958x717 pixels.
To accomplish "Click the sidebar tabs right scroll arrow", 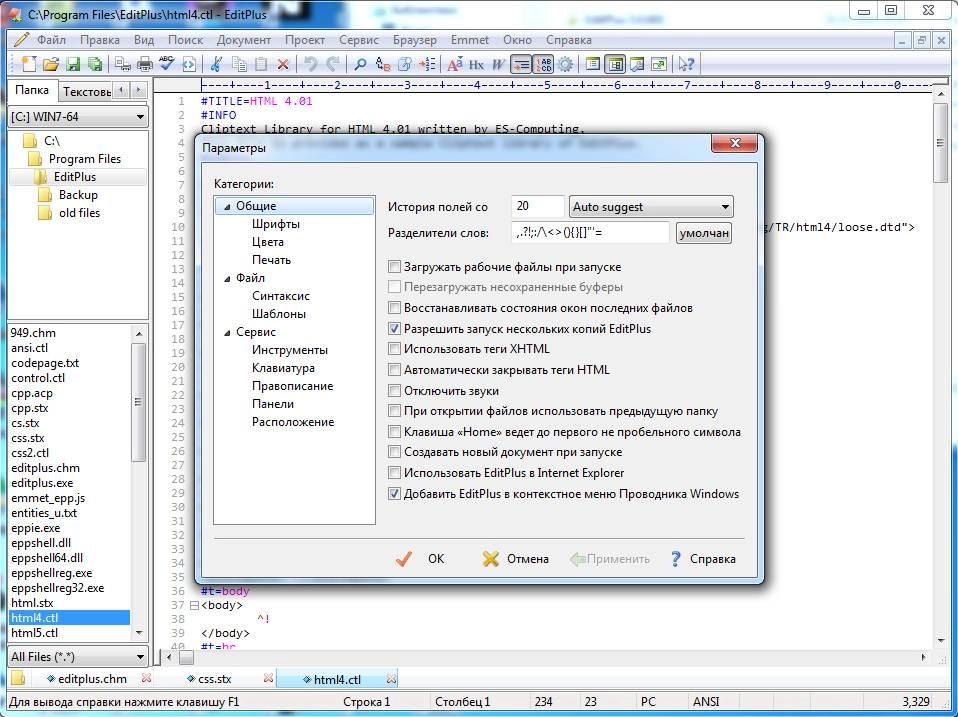I will pos(139,90).
